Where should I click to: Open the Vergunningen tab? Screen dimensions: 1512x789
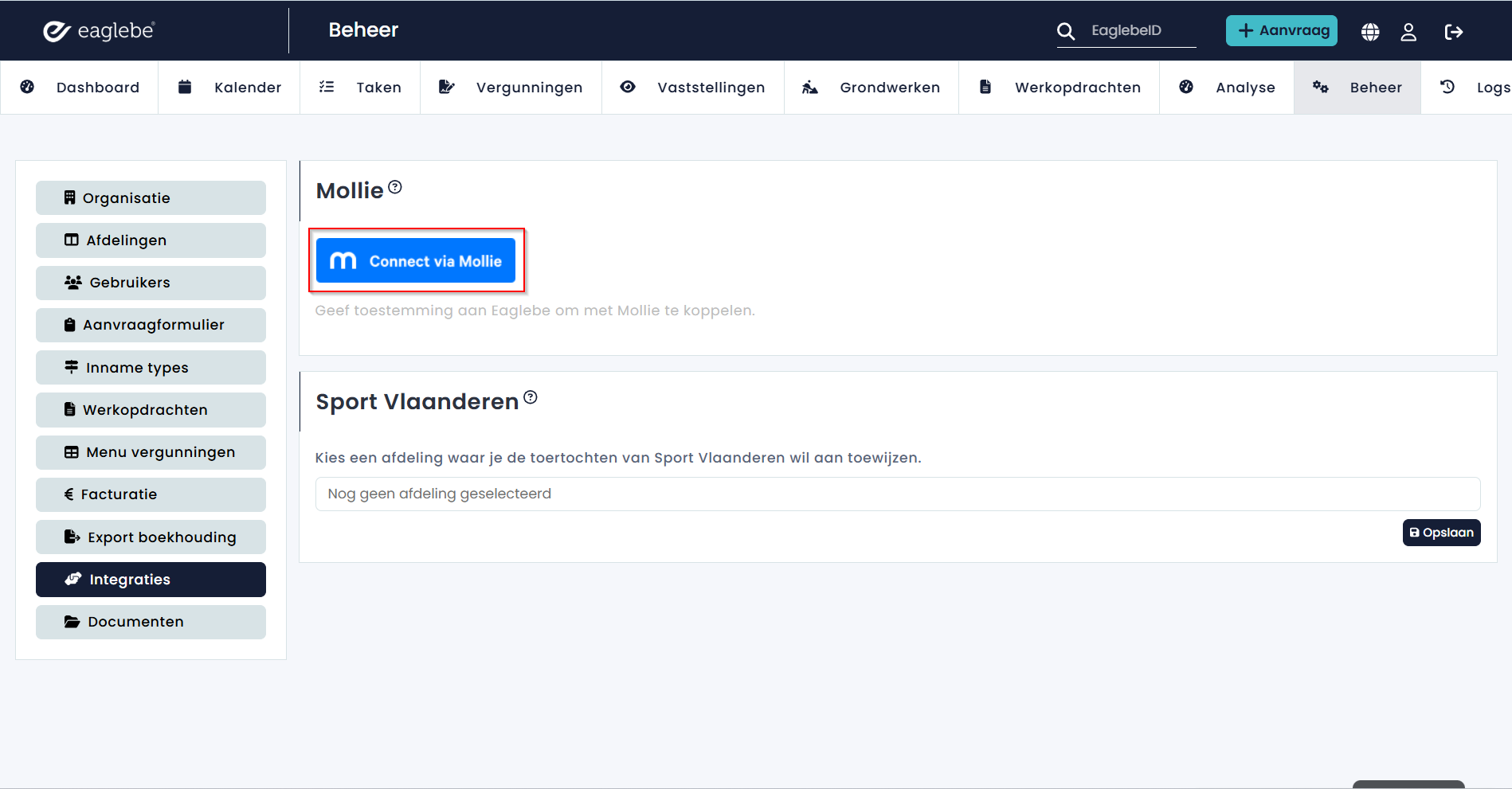tap(511, 88)
